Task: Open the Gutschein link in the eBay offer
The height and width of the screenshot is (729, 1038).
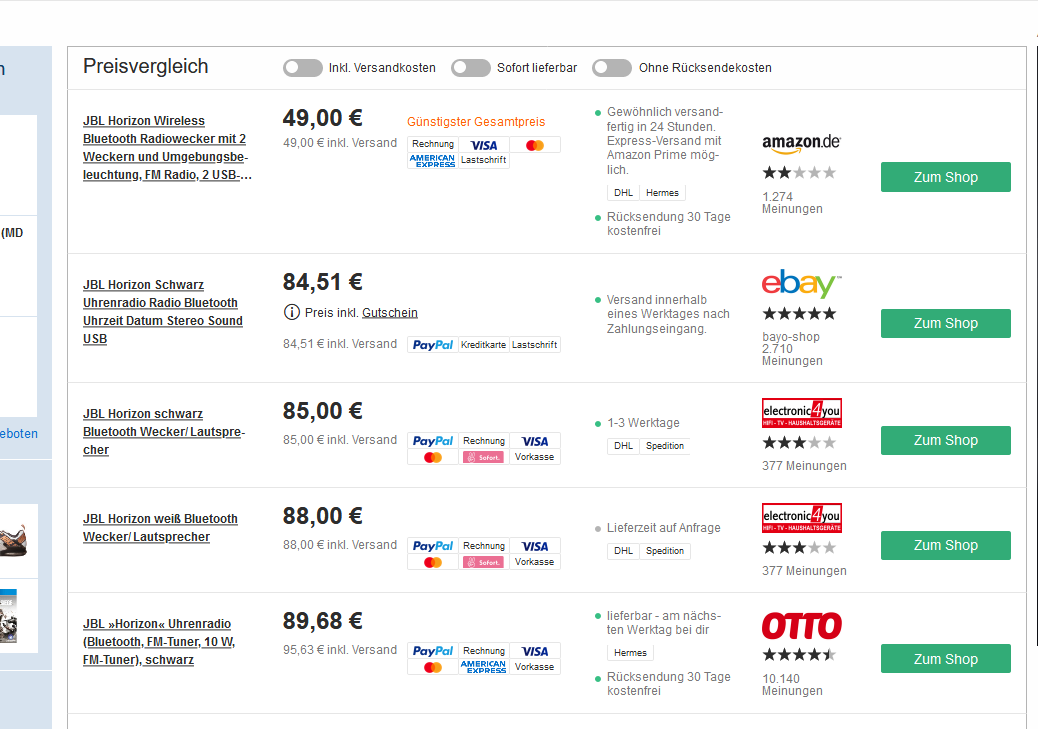Action: (x=390, y=313)
